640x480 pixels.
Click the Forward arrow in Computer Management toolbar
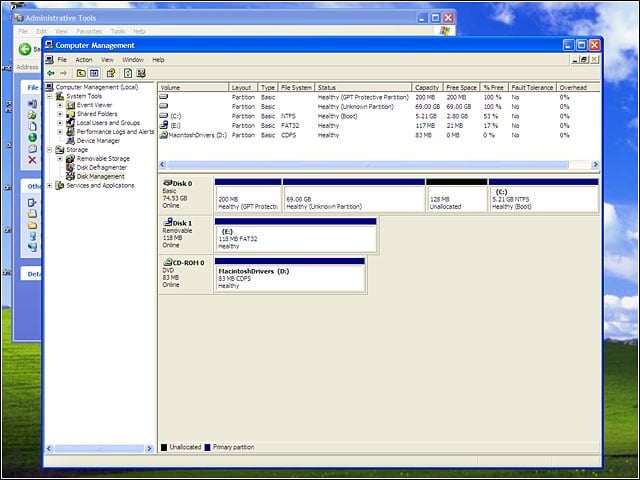click(x=63, y=73)
